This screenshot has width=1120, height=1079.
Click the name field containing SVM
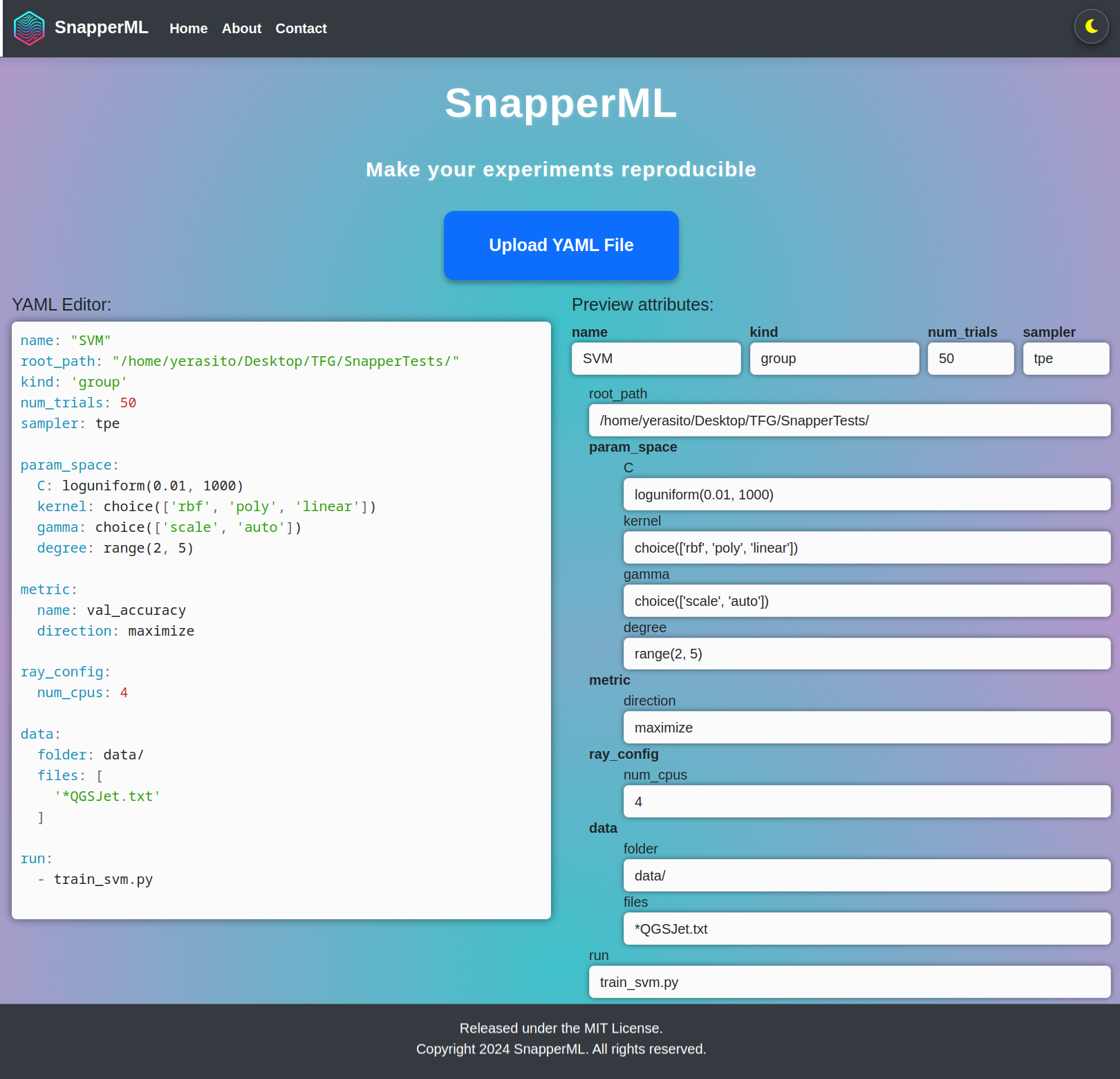click(x=656, y=358)
